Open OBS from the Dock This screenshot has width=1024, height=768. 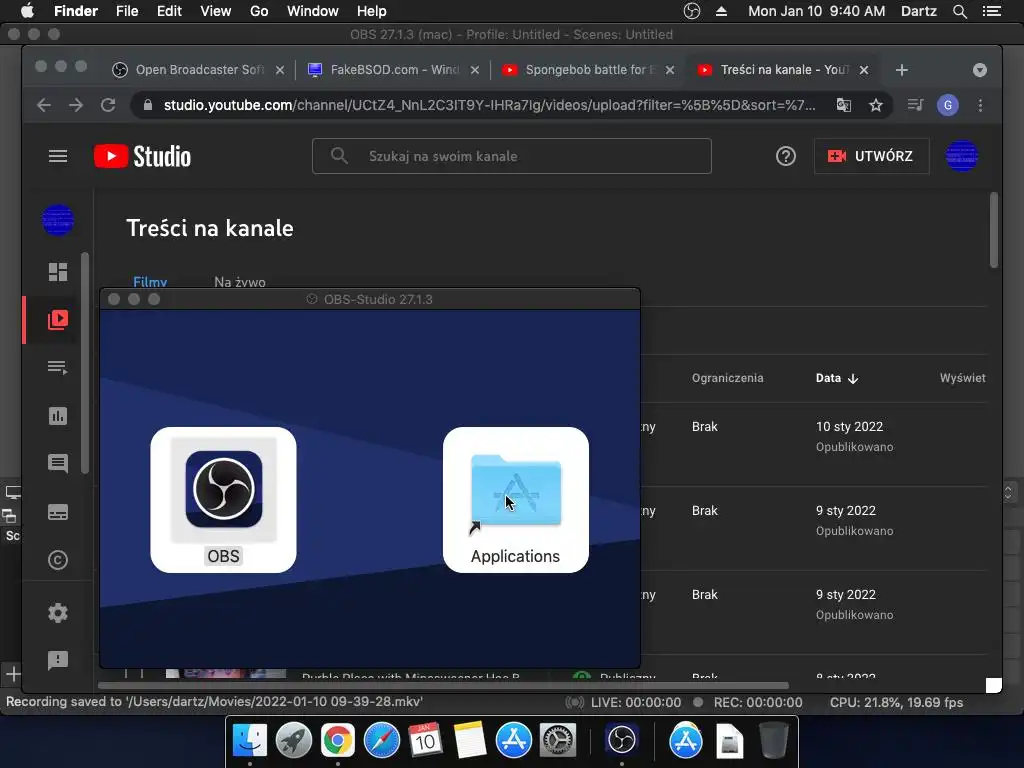[621, 741]
